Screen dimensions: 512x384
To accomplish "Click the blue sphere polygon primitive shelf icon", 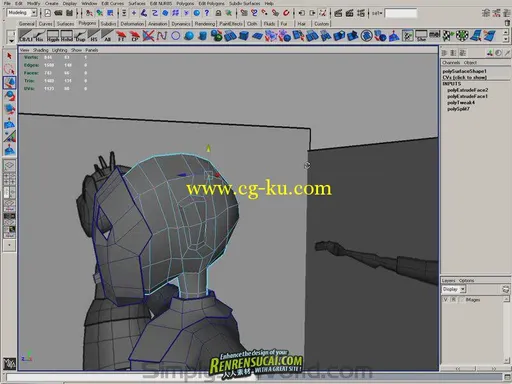I will [x=189, y=36].
